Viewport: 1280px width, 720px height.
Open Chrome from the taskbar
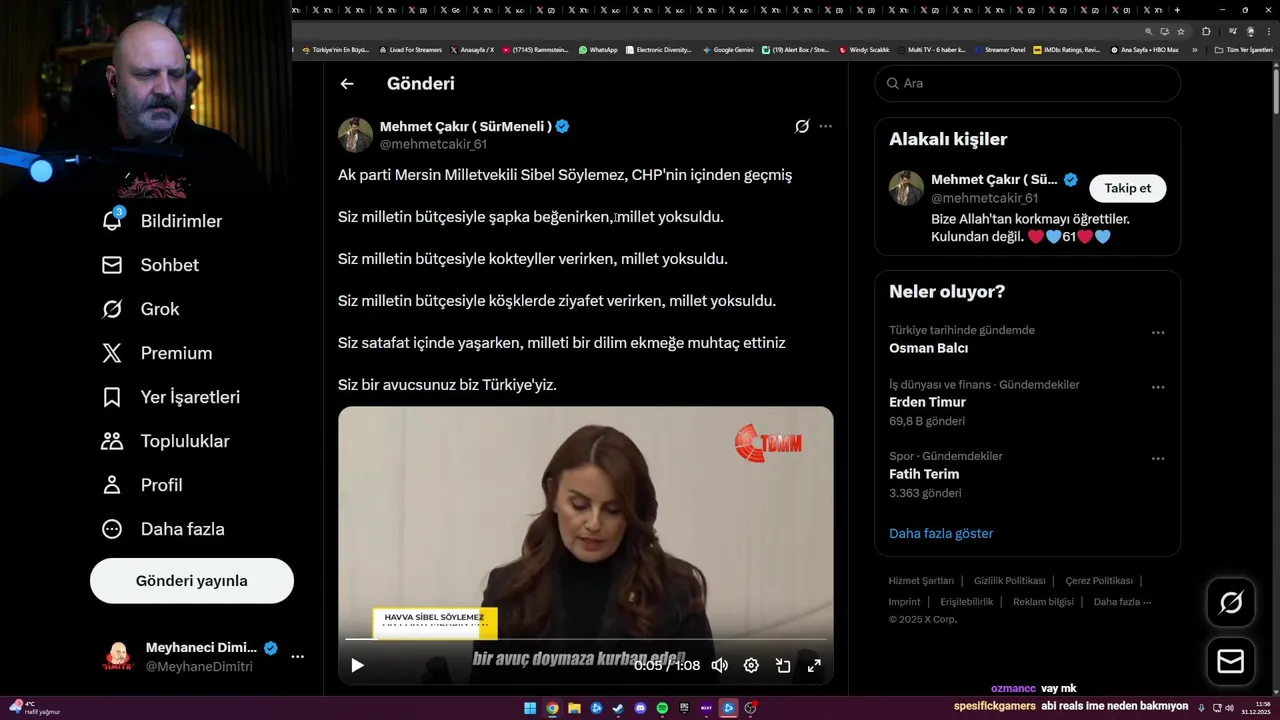click(552, 708)
